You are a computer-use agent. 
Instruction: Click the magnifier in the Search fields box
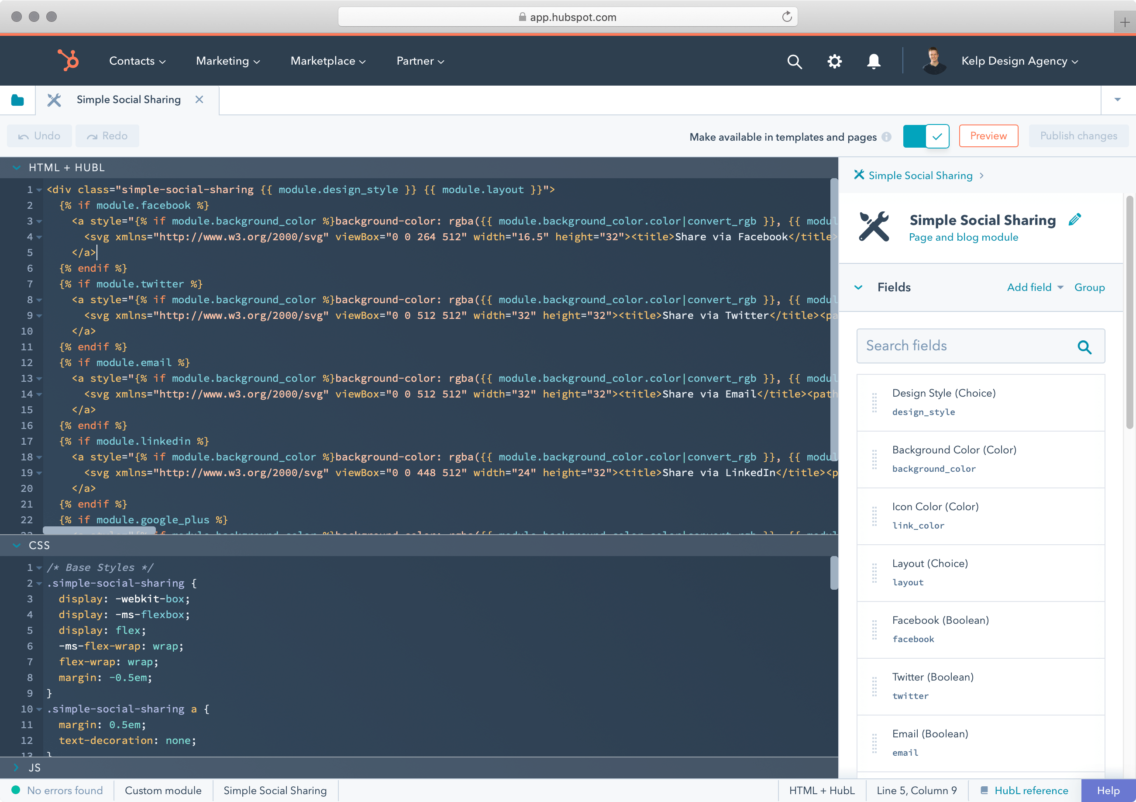[x=1084, y=346]
